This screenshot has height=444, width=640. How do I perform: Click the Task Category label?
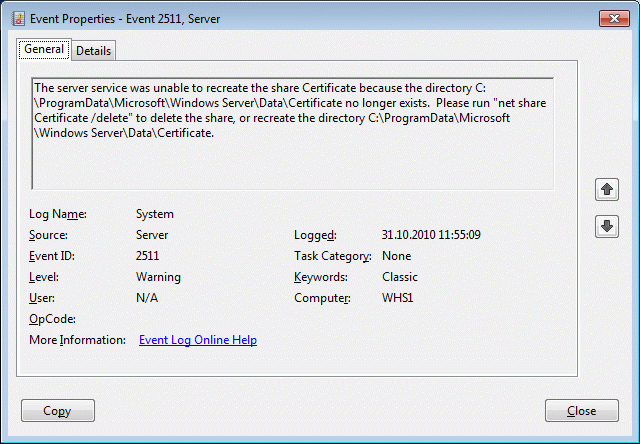click(333, 256)
